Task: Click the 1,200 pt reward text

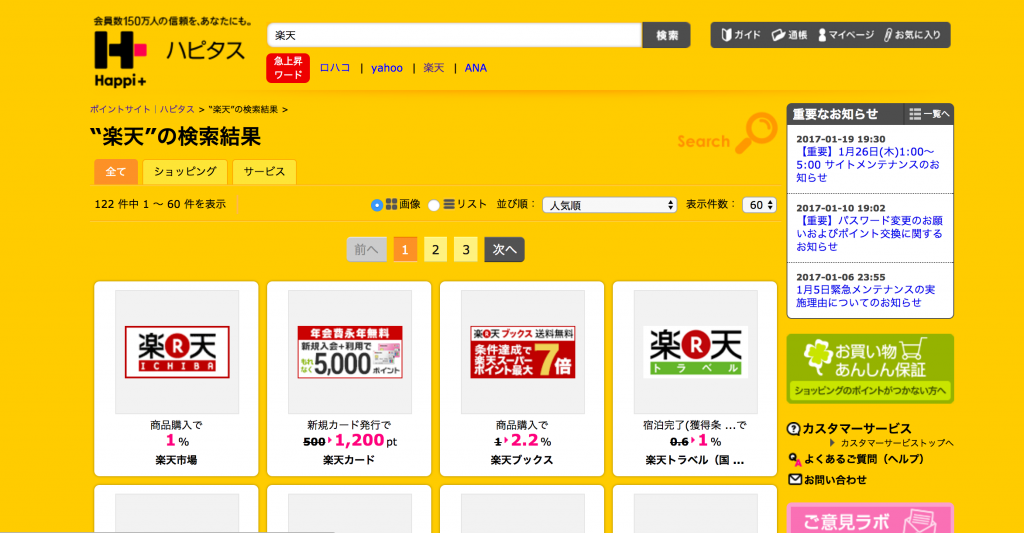Action: [x=366, y=441]
